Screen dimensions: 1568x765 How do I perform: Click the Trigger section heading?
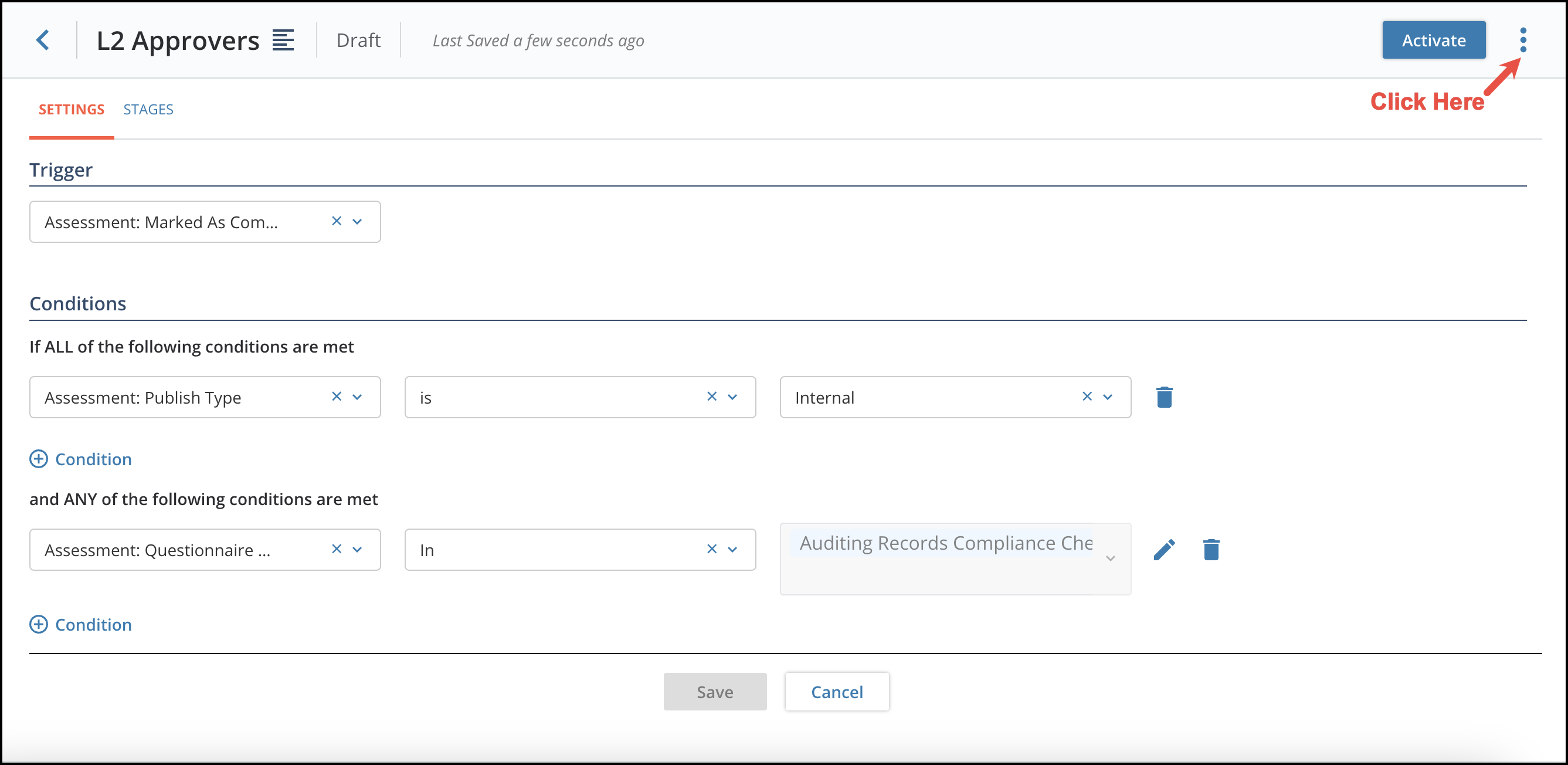click(x=61, y=170)
